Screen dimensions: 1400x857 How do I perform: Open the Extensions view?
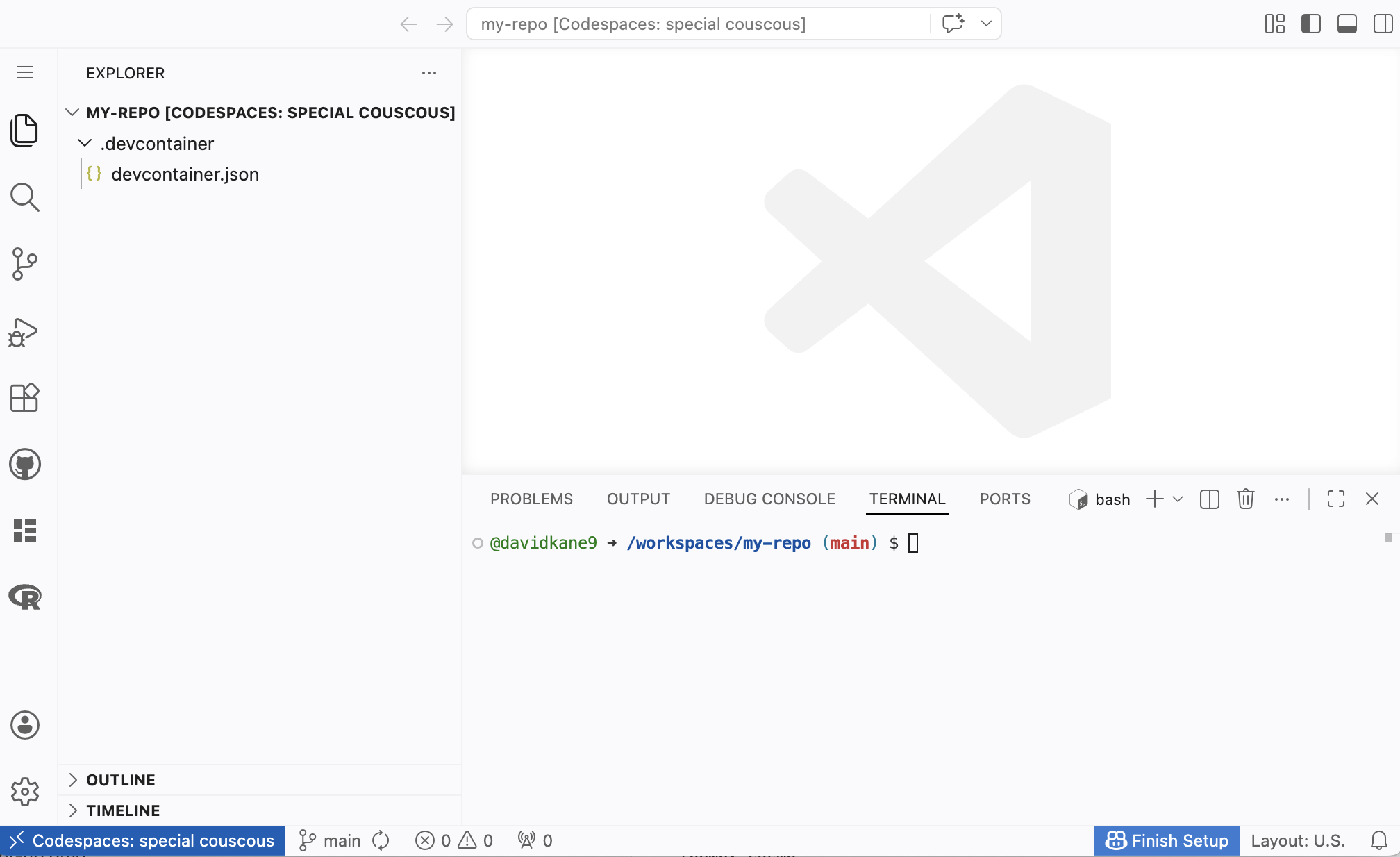coord(25,398)
